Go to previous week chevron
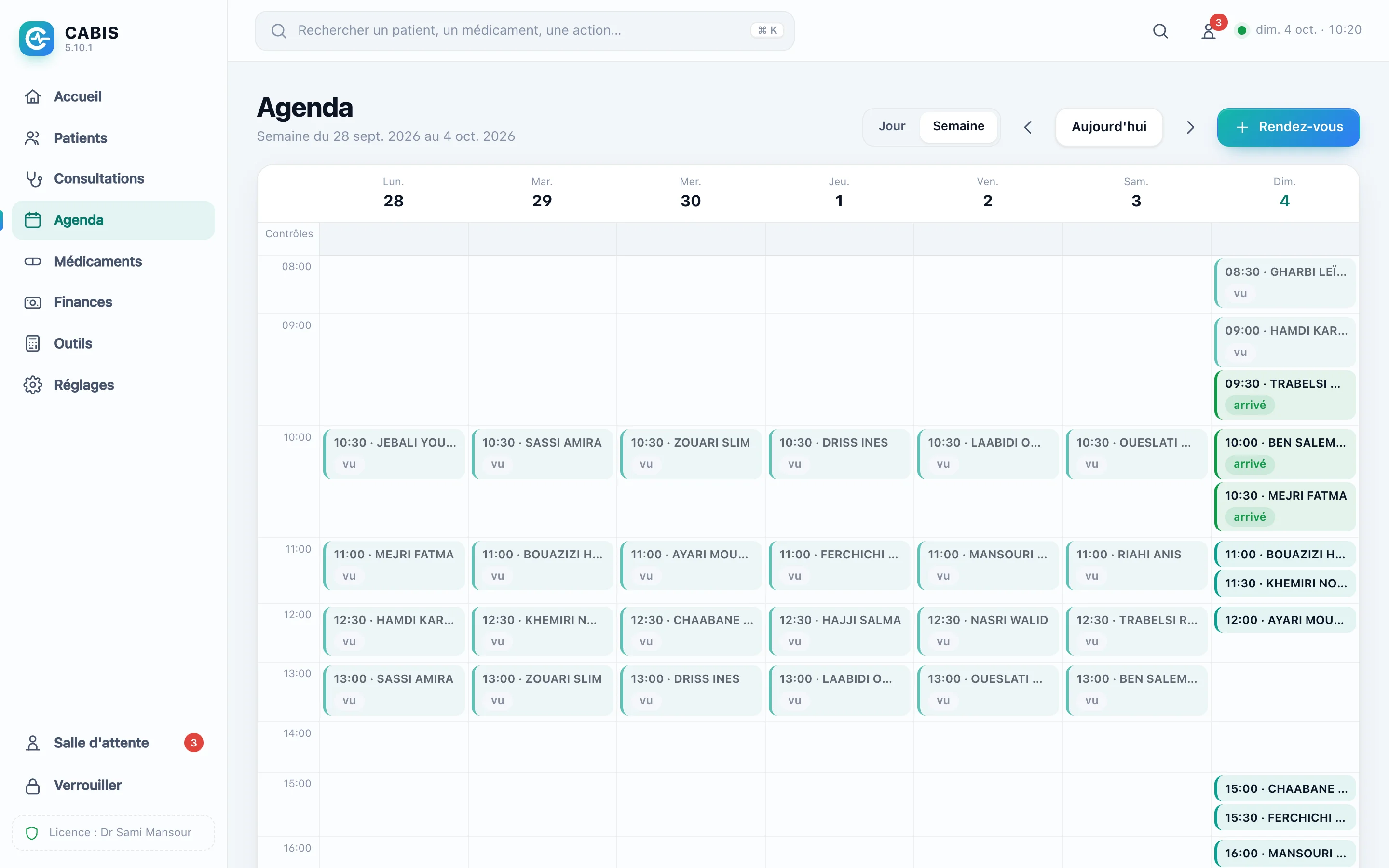Image resolution: width=1389 pixels, height=868 pixels. tap(1028, 127)
